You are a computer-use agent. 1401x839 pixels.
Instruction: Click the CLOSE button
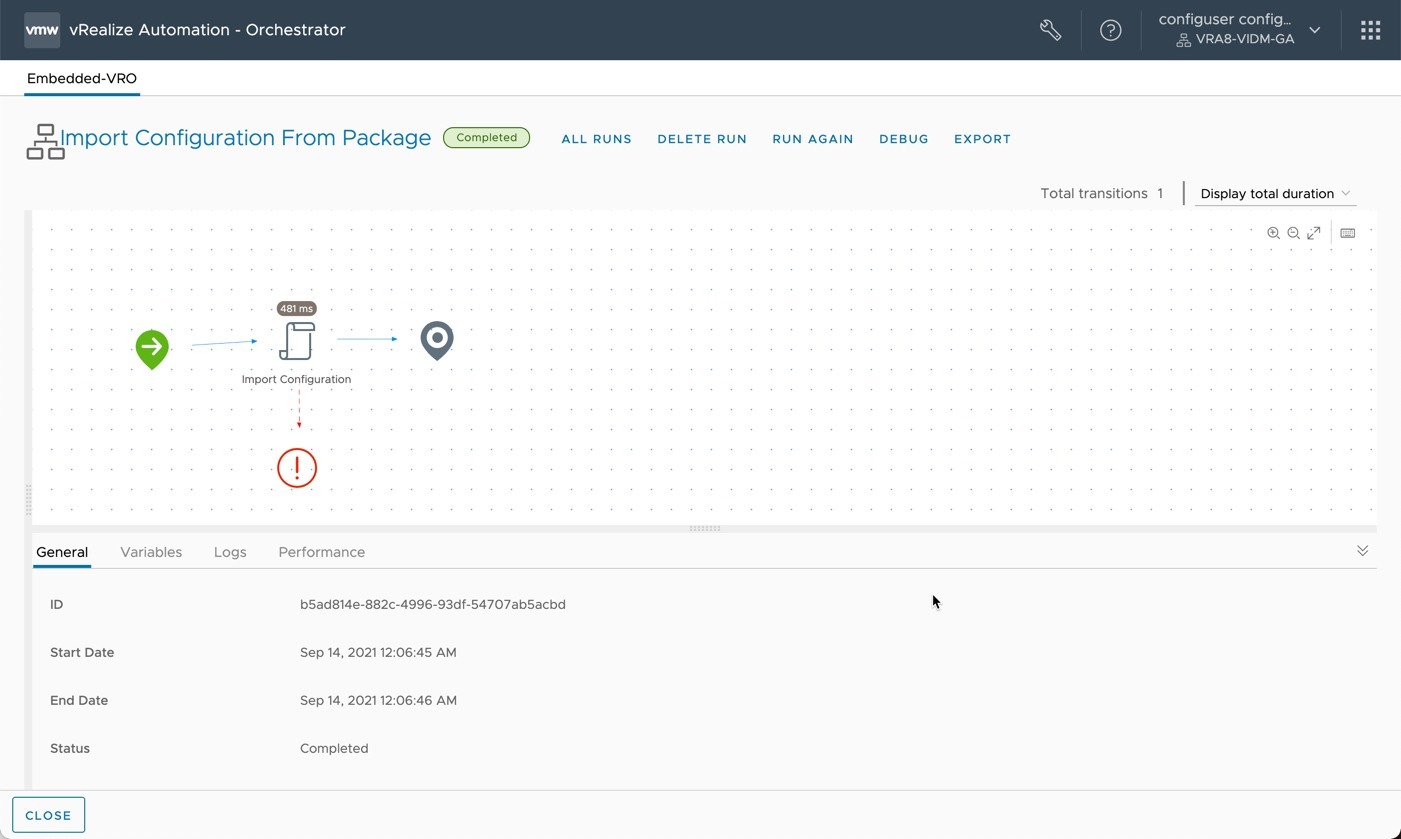pyautogui.click(x=48, y=815)
